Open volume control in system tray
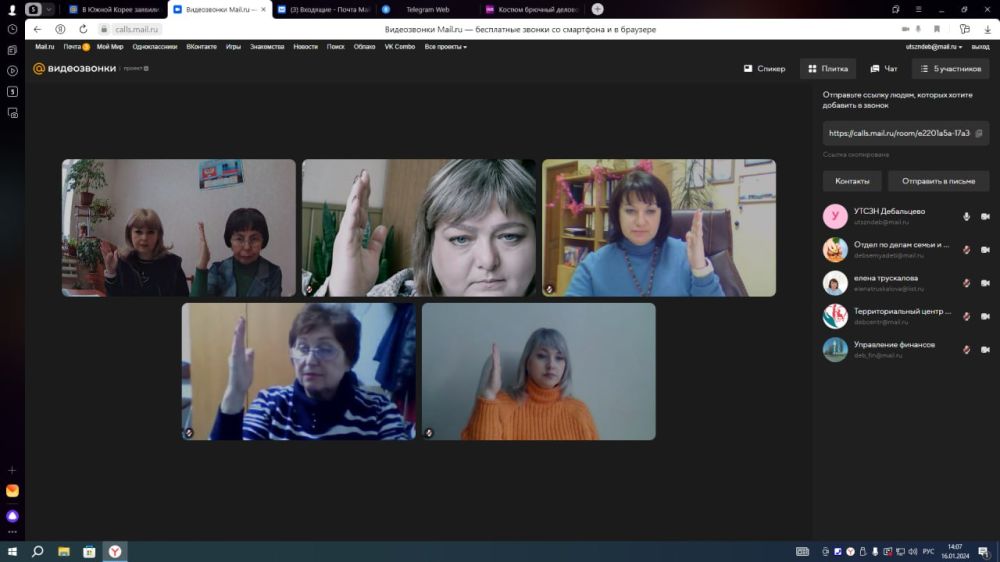 pyautogui.click(x=913, y=552)
